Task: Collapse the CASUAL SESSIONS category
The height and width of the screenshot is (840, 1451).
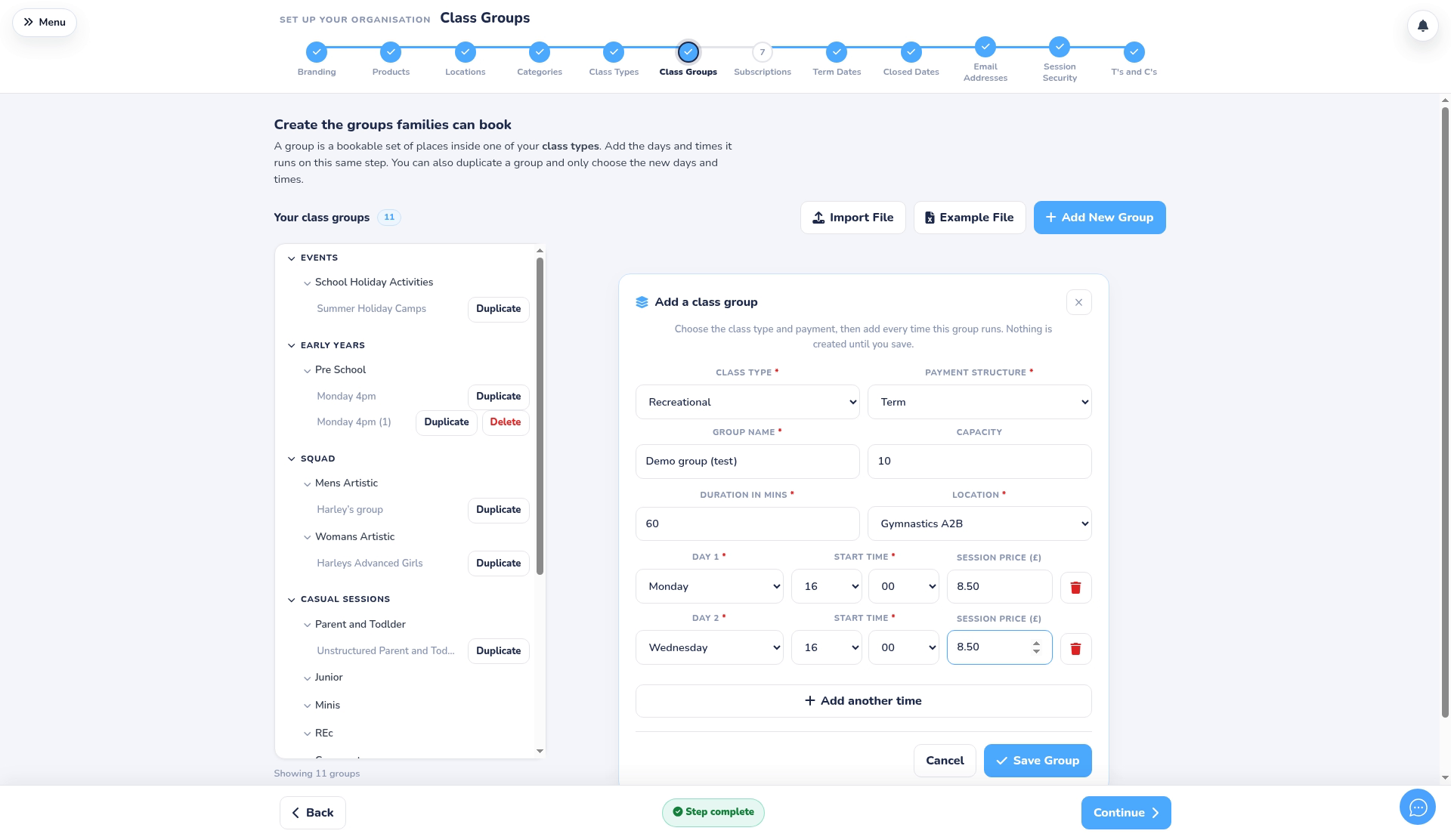Action: coord(292,600)
